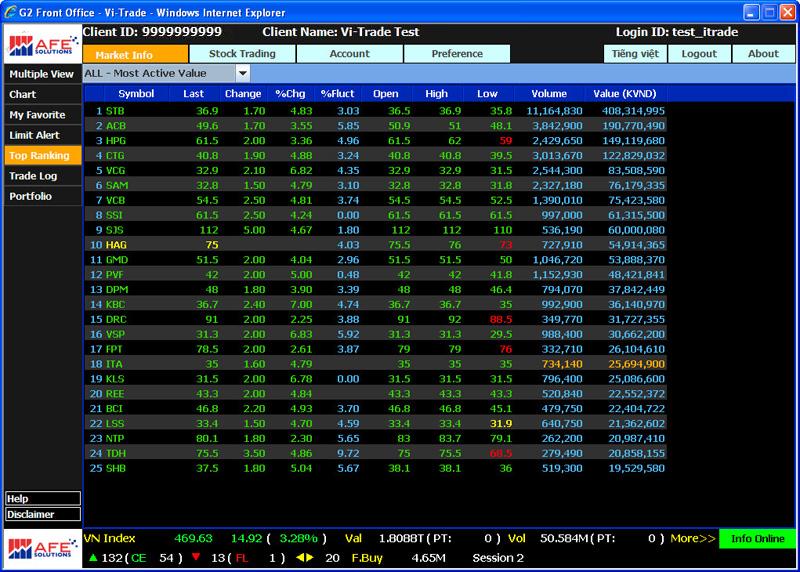Click the green Info Online button
Image resolution: width=800 pixels, height=572 pixels.
click(757, 538)
